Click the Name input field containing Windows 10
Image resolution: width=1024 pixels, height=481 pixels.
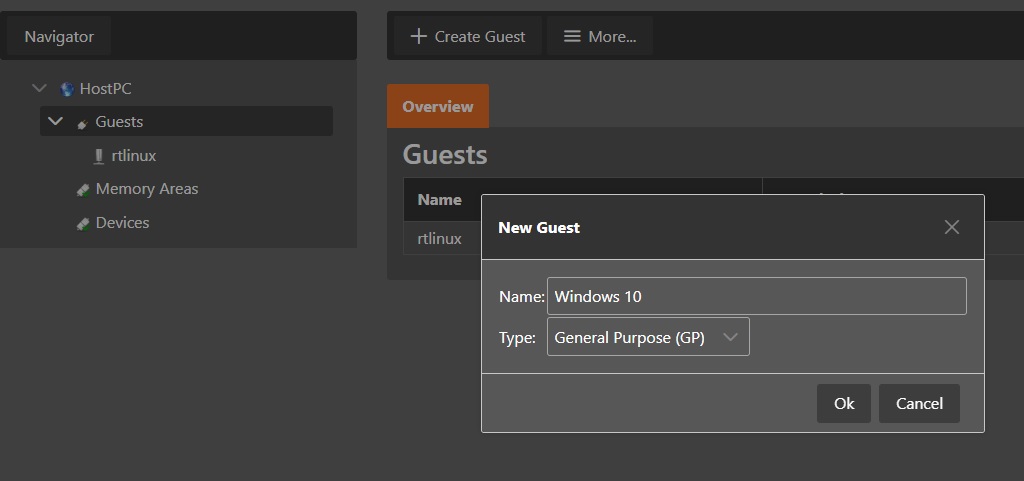(x=756, y=296)
